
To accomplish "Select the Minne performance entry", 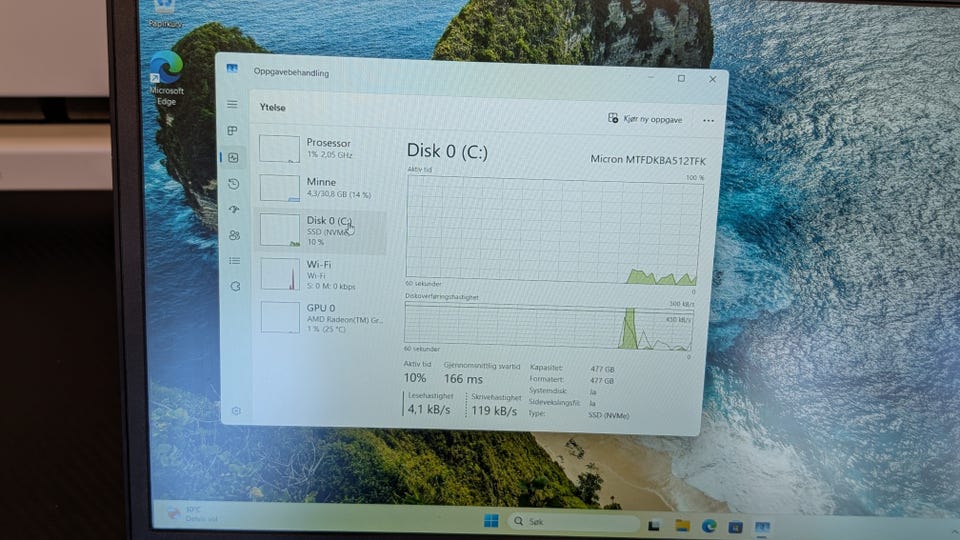I will [322, 187].
